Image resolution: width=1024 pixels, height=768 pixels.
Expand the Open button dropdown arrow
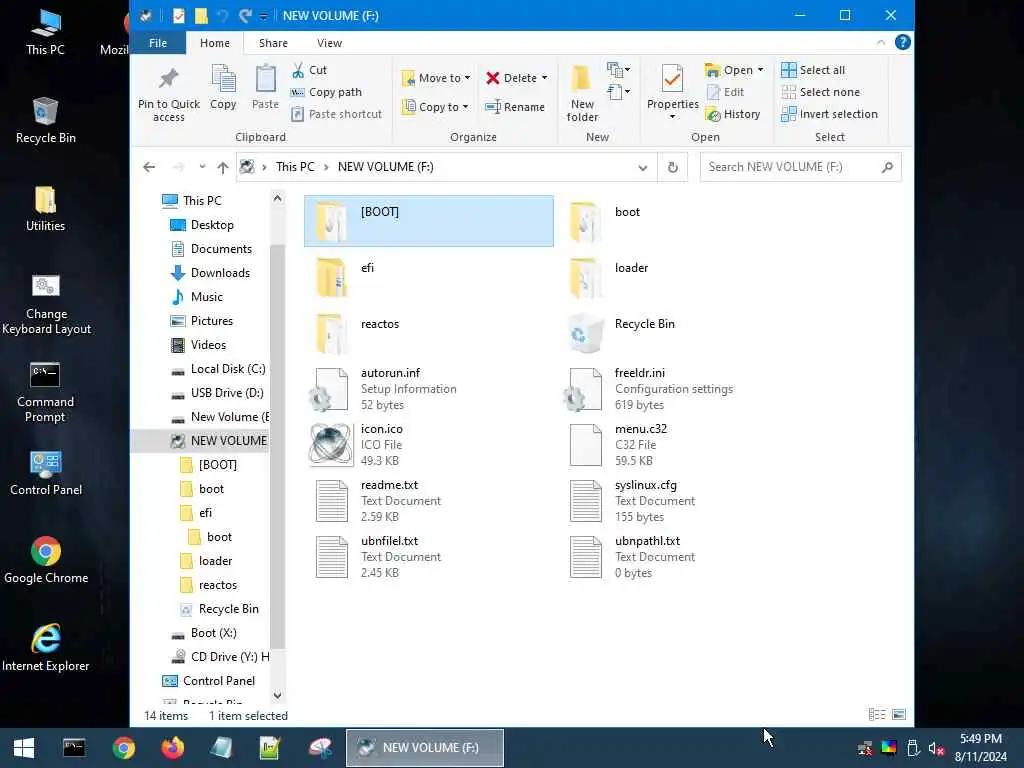(x=760, y=70)
